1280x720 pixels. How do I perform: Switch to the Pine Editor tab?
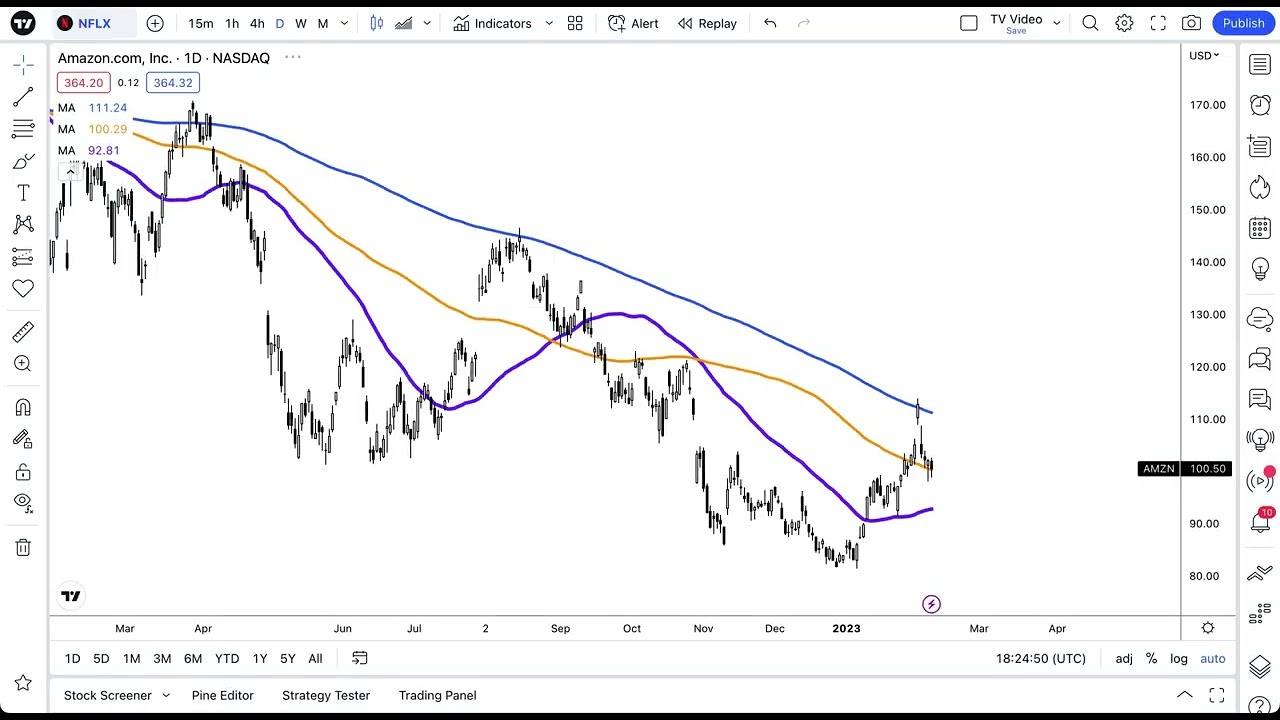223,695
